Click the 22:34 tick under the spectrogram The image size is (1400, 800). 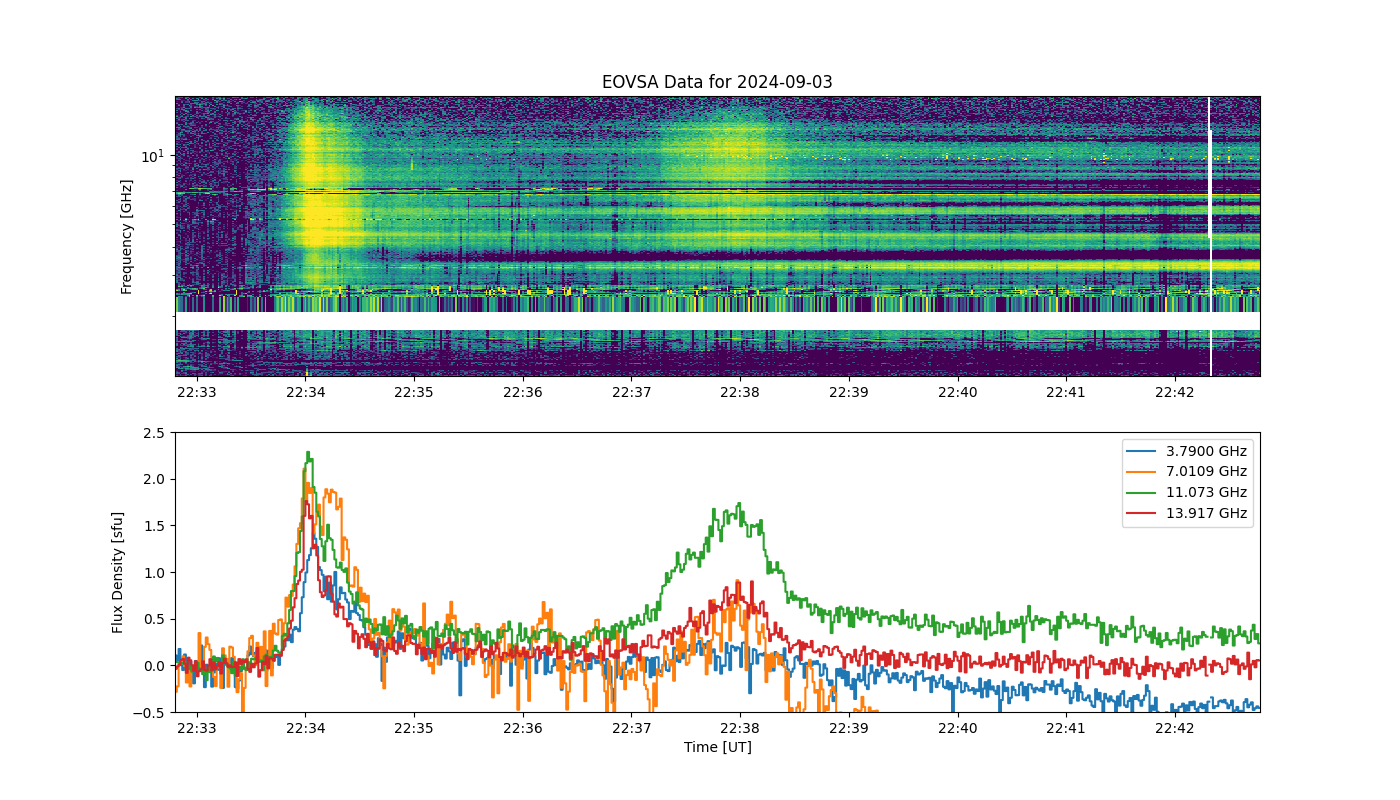pyautogui.click(x=305, y=392)
